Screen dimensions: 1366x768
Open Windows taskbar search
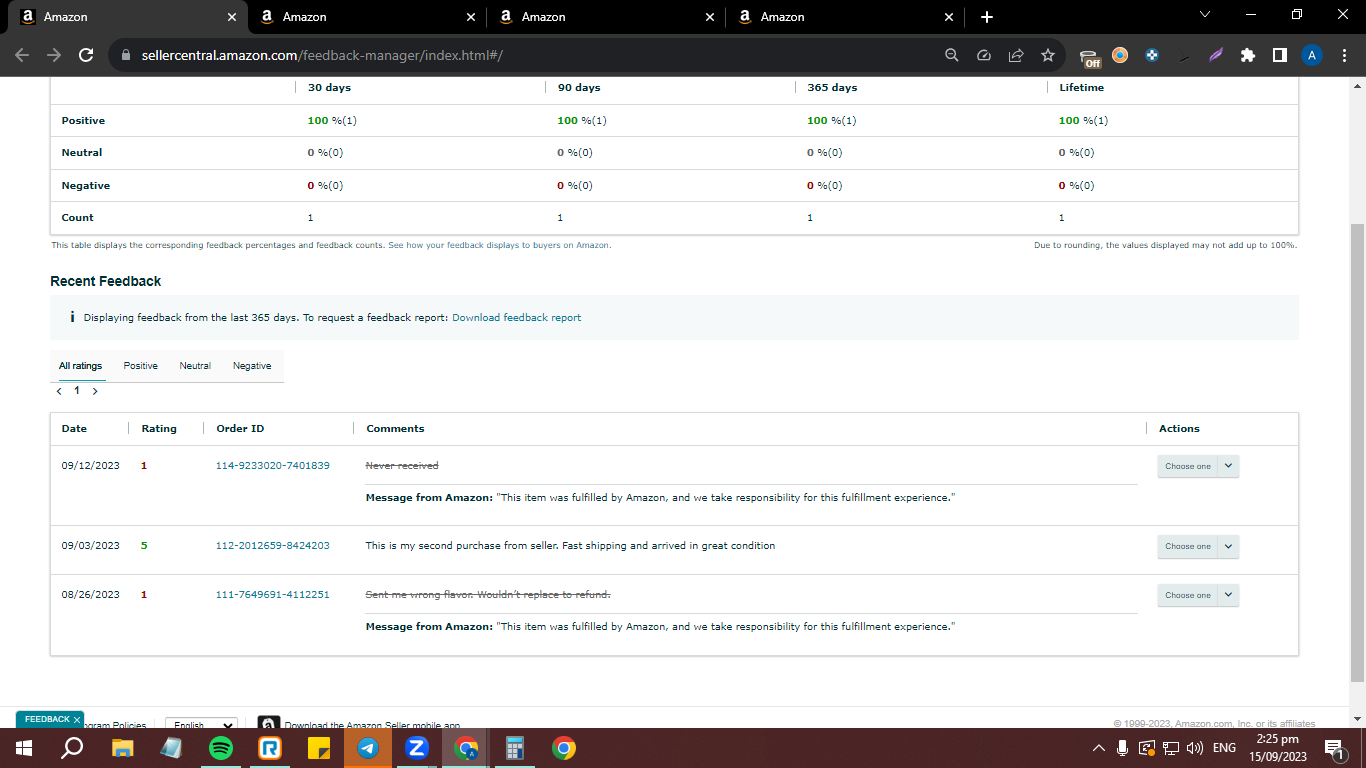point(72,748)
